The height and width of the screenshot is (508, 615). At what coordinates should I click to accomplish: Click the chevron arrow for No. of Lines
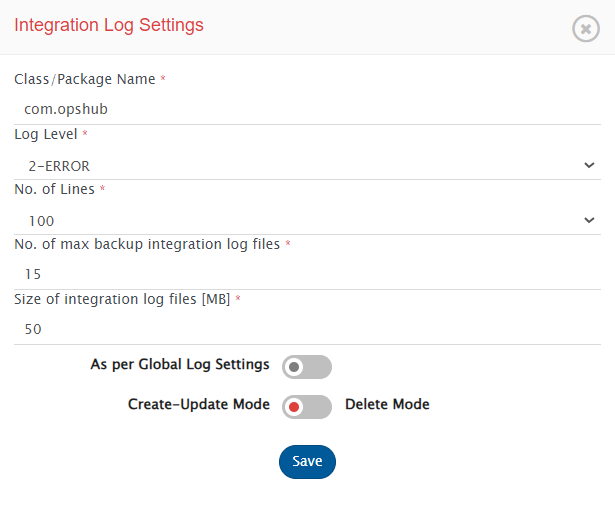coord(589,220)
